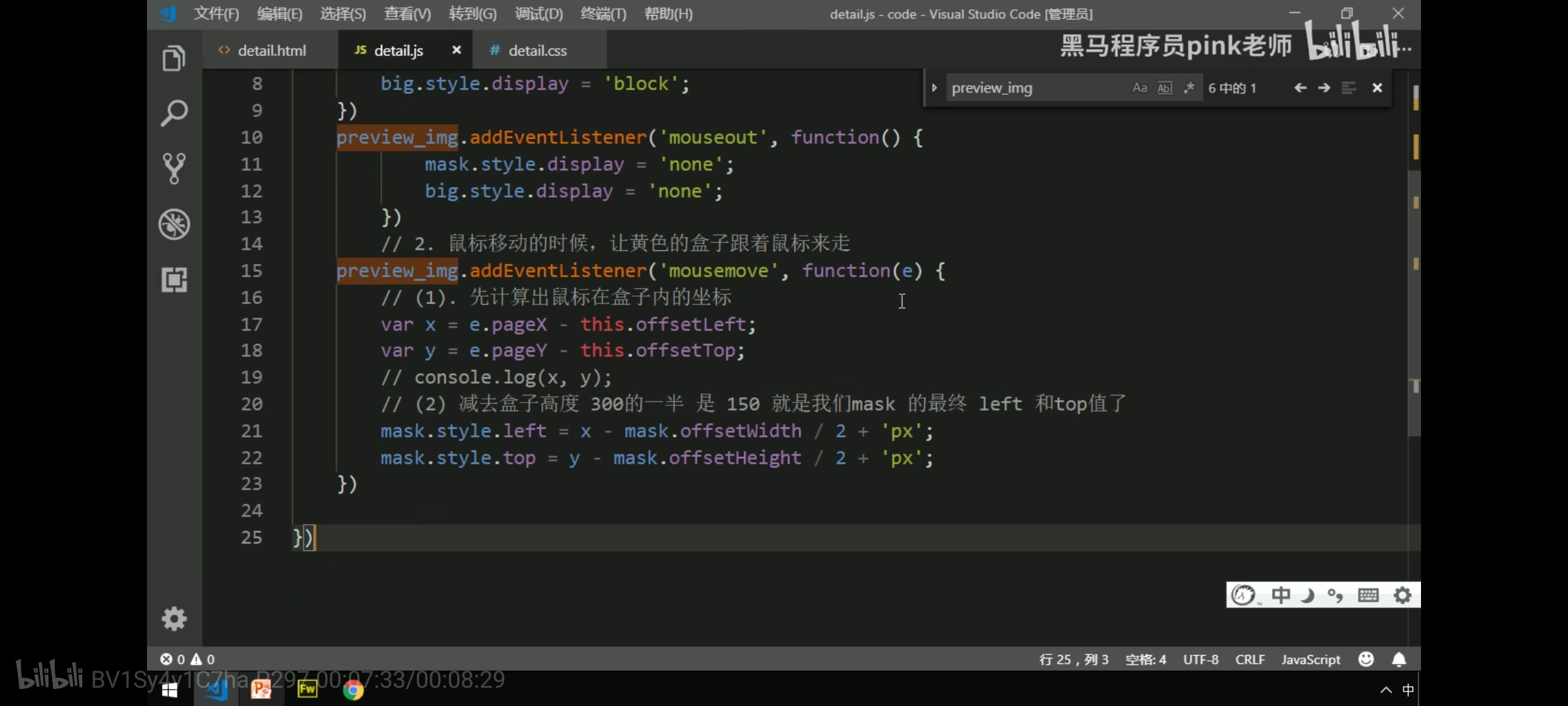Open the 终端(T) menu
Image resolution: width=1568 pixels, height=706 pixels.
tap(603, 14)
